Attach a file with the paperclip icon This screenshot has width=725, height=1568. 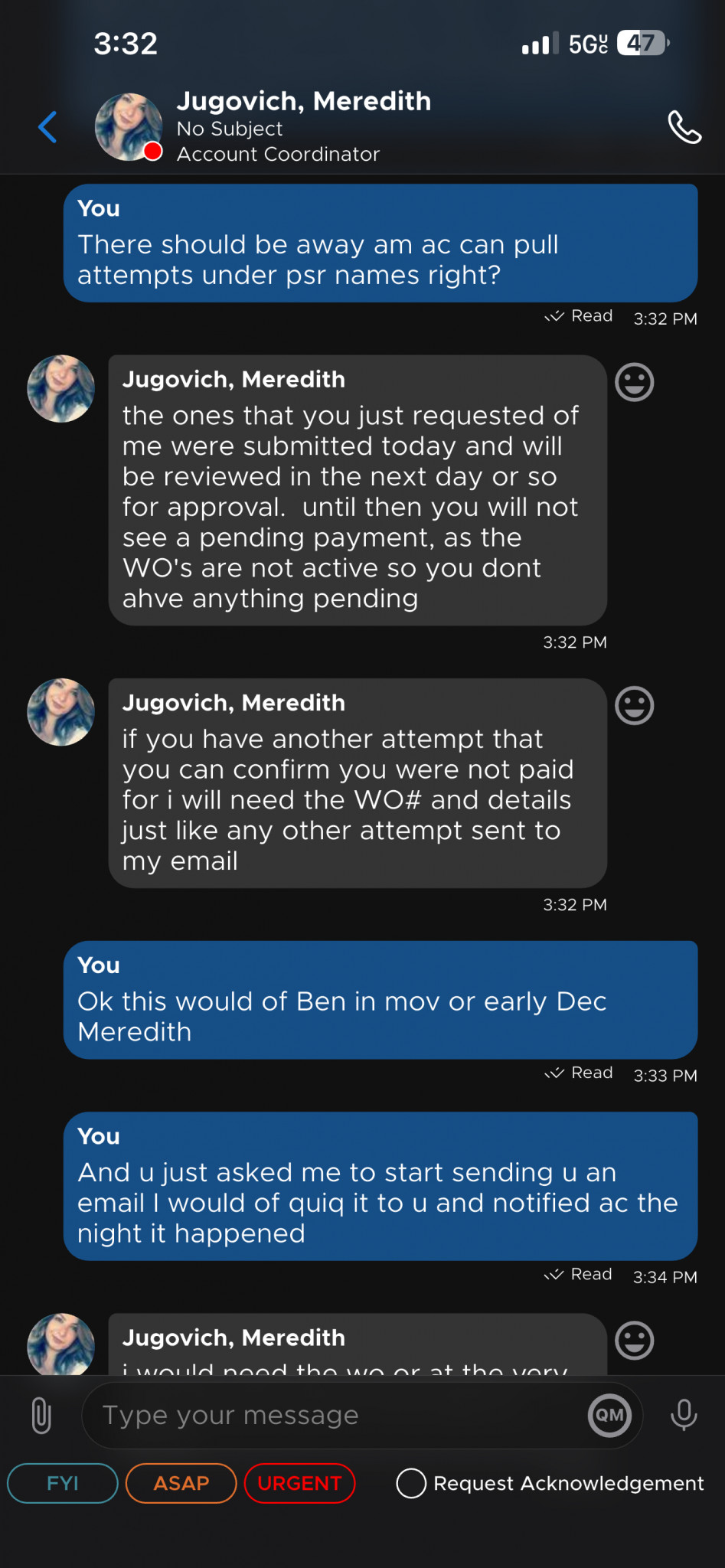click(x=41, y=1416)
